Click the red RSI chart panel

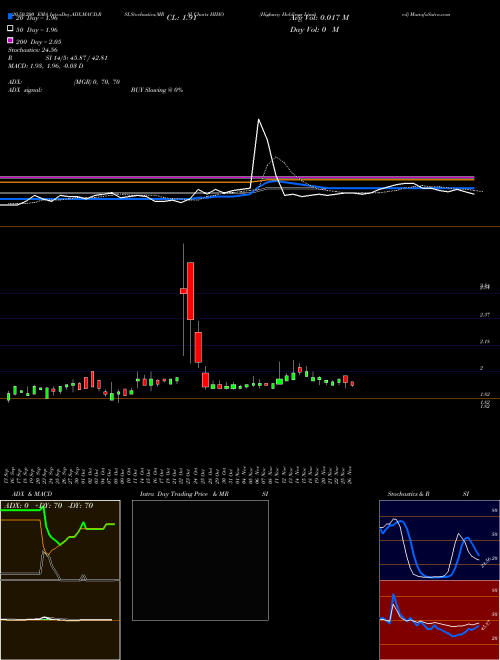tap(439, 620)
